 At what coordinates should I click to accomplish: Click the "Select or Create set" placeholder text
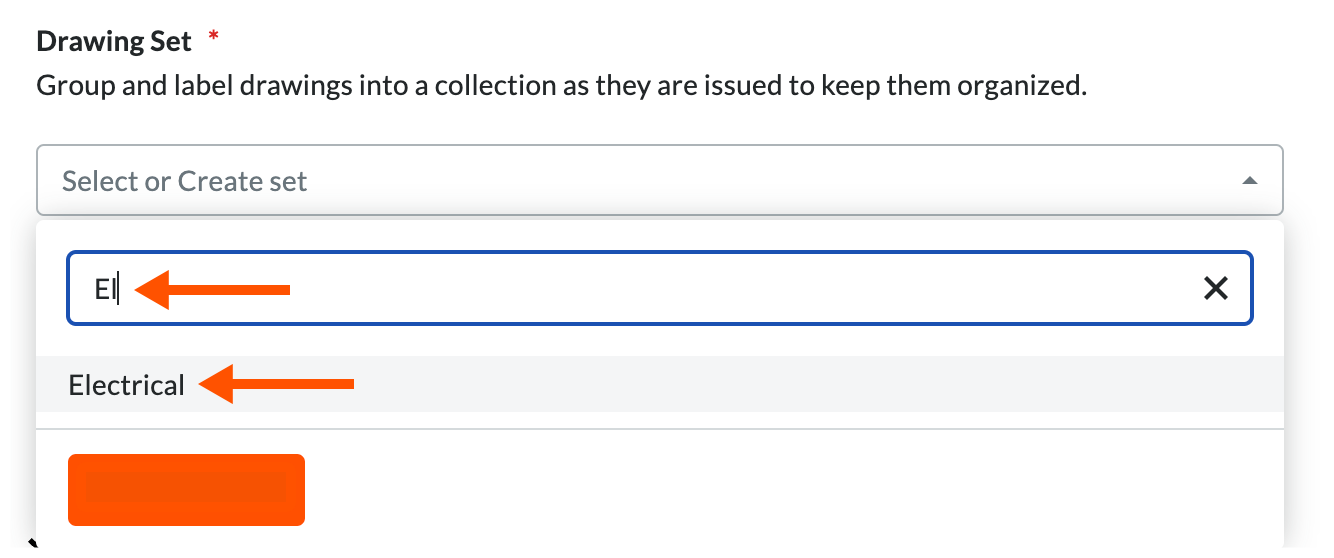[x=185, y=182]
